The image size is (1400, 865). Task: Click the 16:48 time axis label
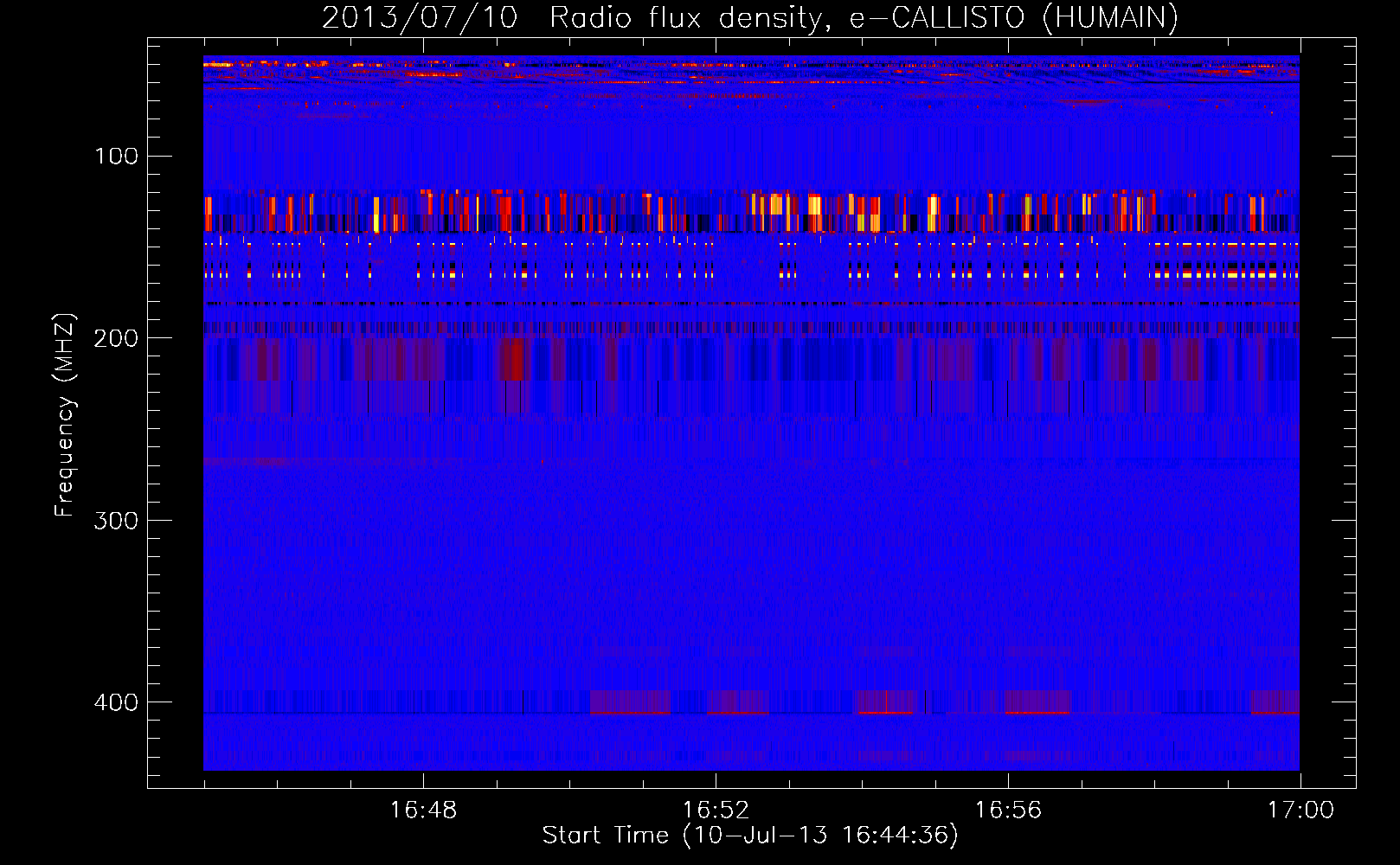point(423,811)
